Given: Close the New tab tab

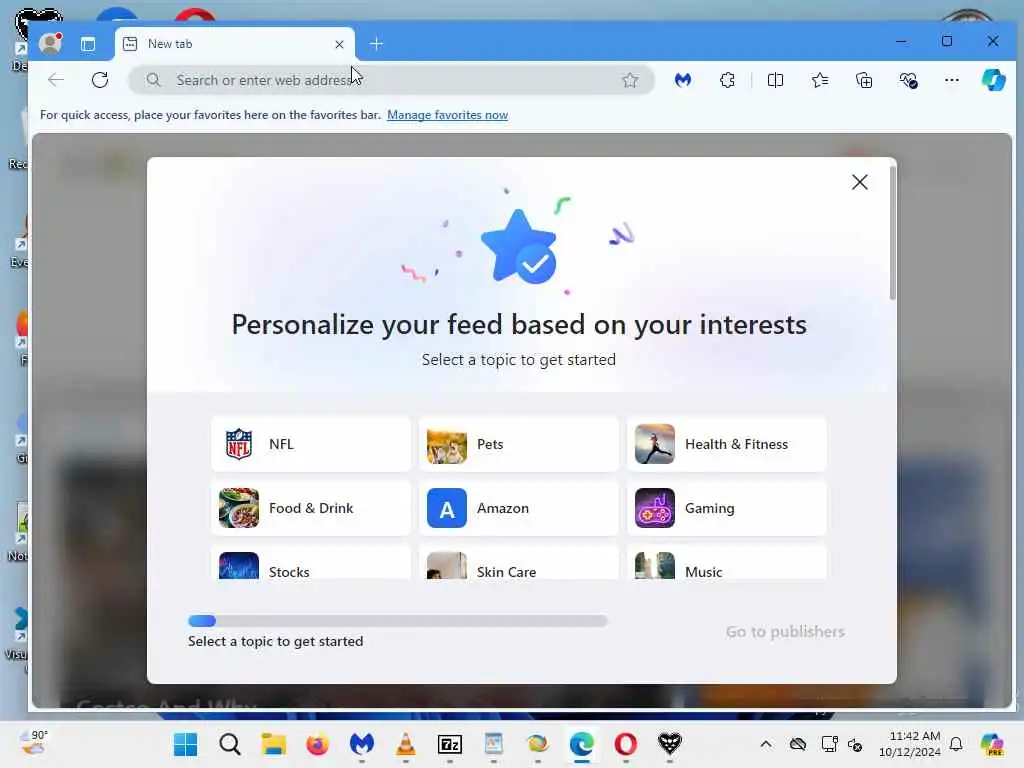Looking at the screenshot, I should (339, 44).
